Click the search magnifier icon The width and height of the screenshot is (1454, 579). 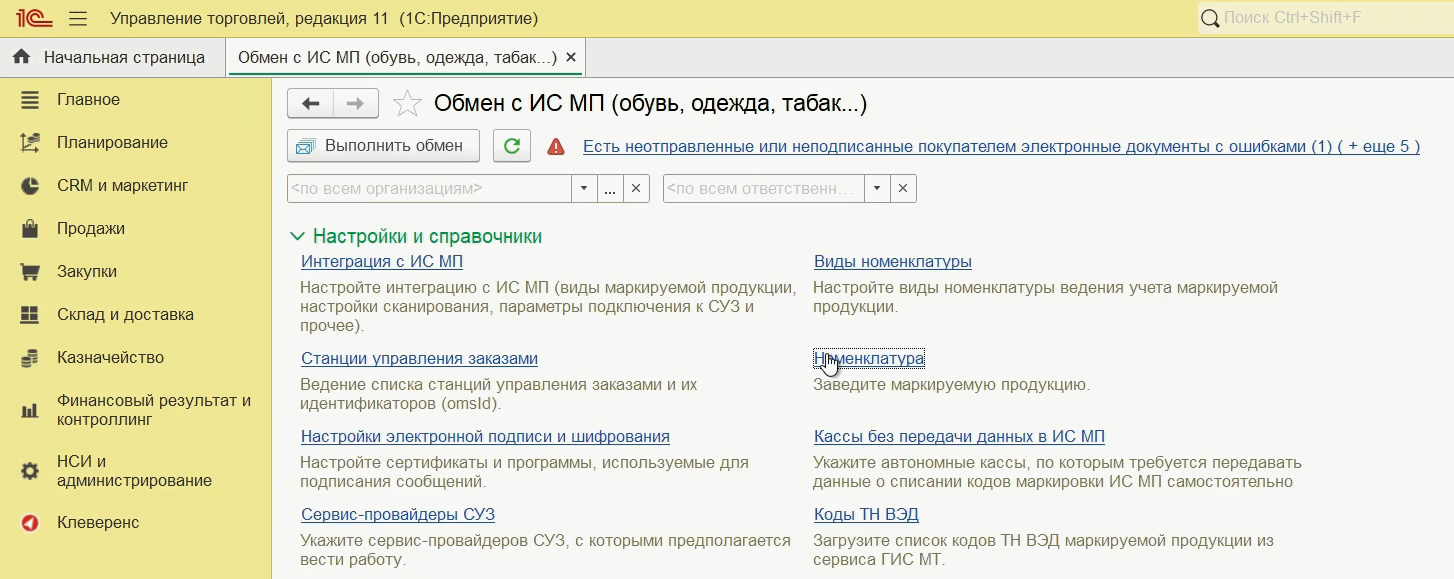(x=1210, y=19)
